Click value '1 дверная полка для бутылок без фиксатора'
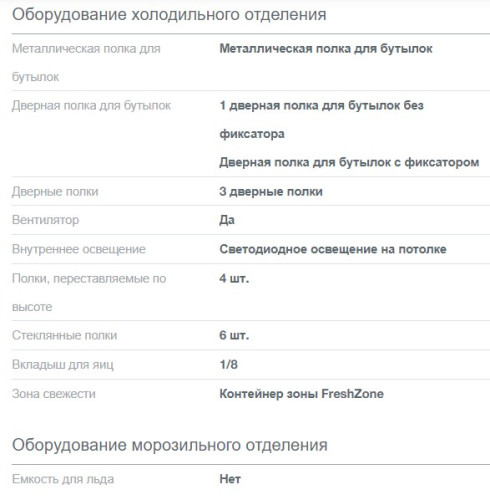 [321, 120]
